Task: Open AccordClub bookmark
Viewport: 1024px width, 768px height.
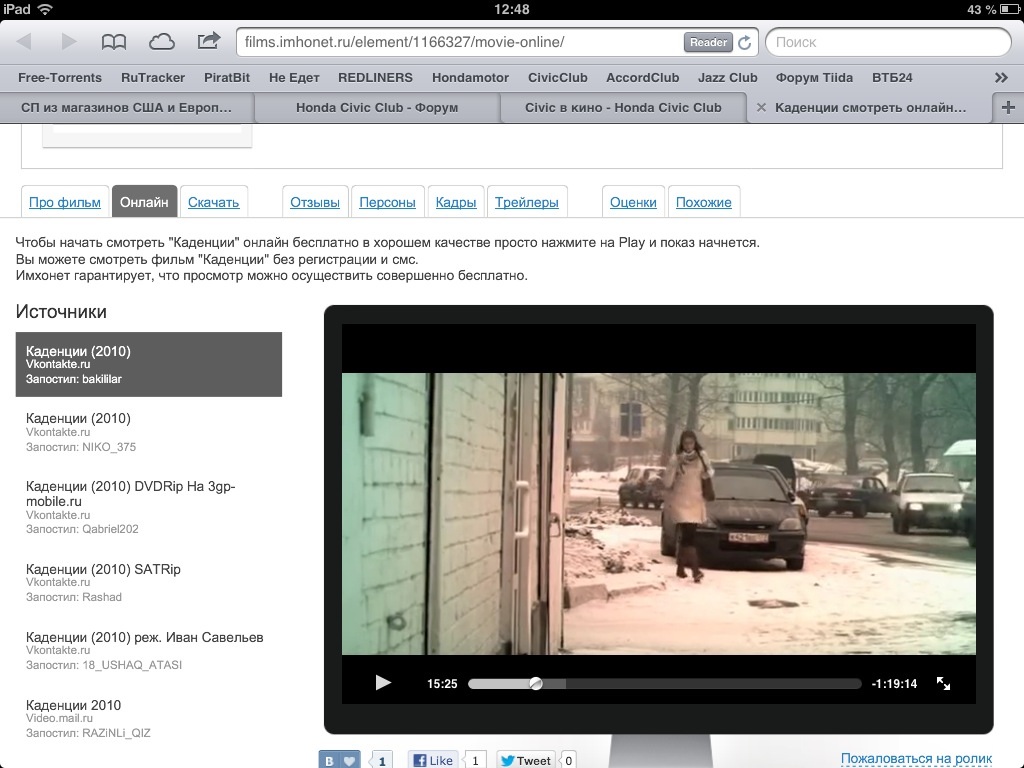Action: coord(643,78)
